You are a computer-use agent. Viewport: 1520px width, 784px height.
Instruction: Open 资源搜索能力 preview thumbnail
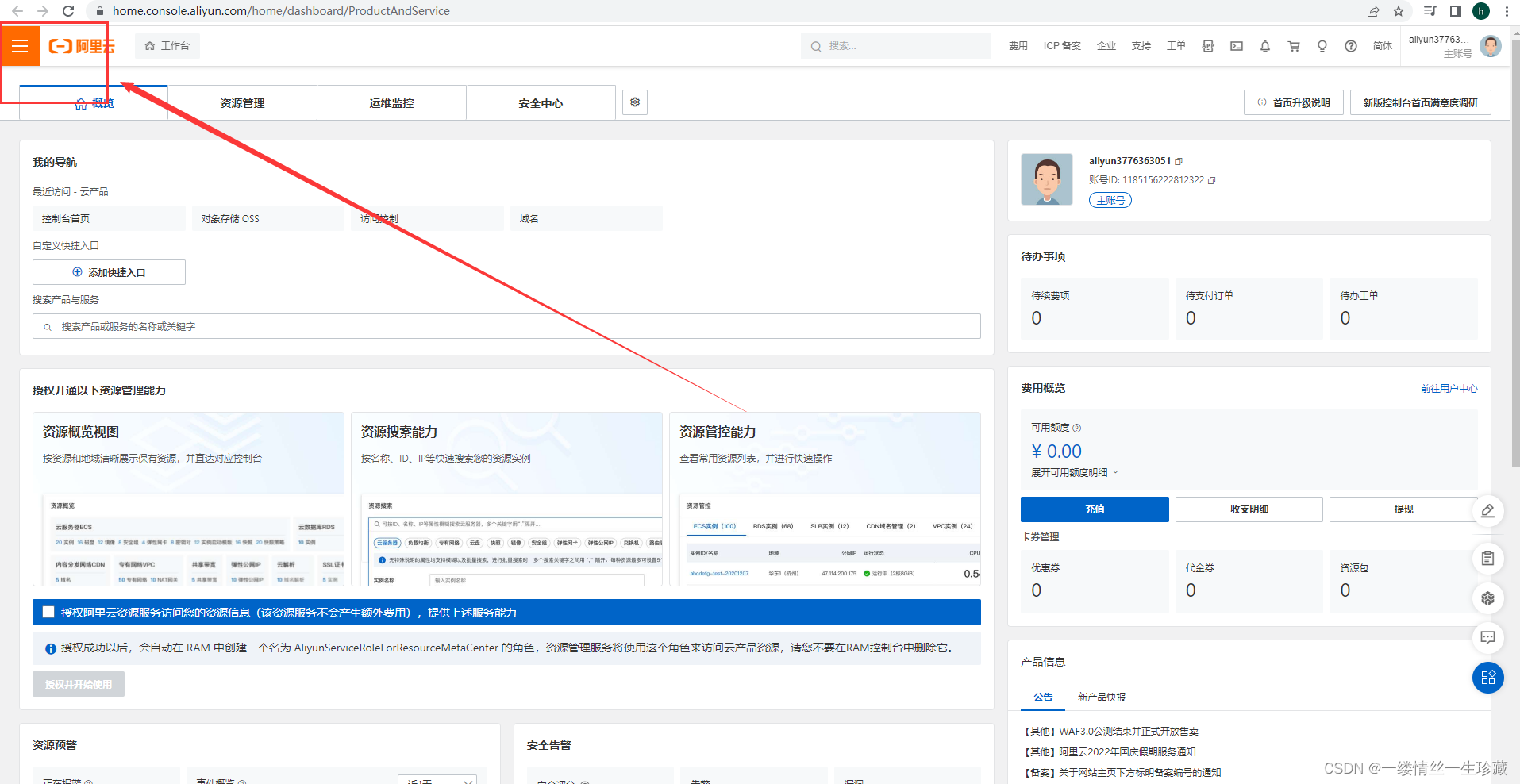[506, 499]
